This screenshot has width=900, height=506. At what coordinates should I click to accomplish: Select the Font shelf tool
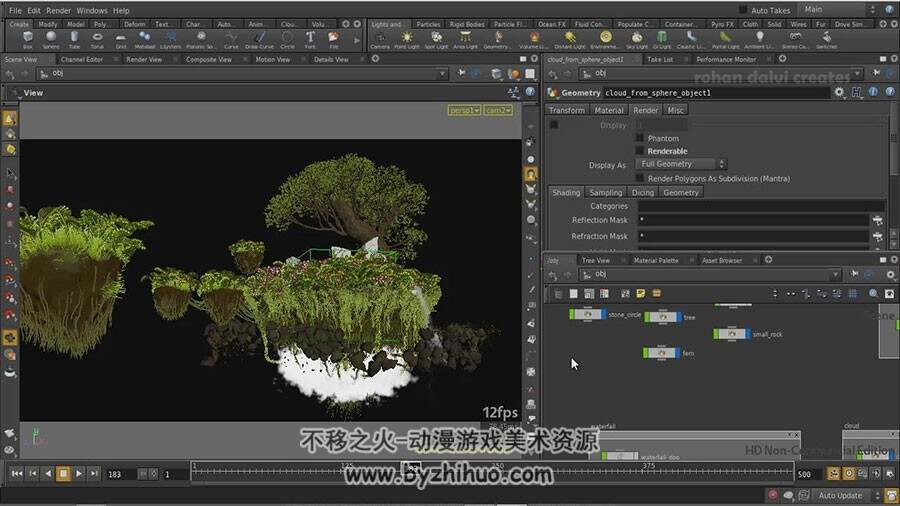[310, 40]
